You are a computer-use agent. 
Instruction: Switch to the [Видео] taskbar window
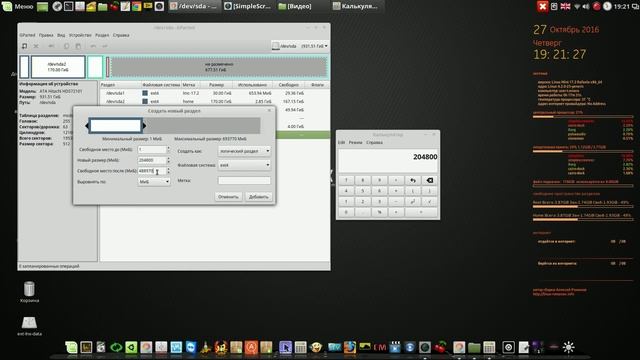pos(300,6)
